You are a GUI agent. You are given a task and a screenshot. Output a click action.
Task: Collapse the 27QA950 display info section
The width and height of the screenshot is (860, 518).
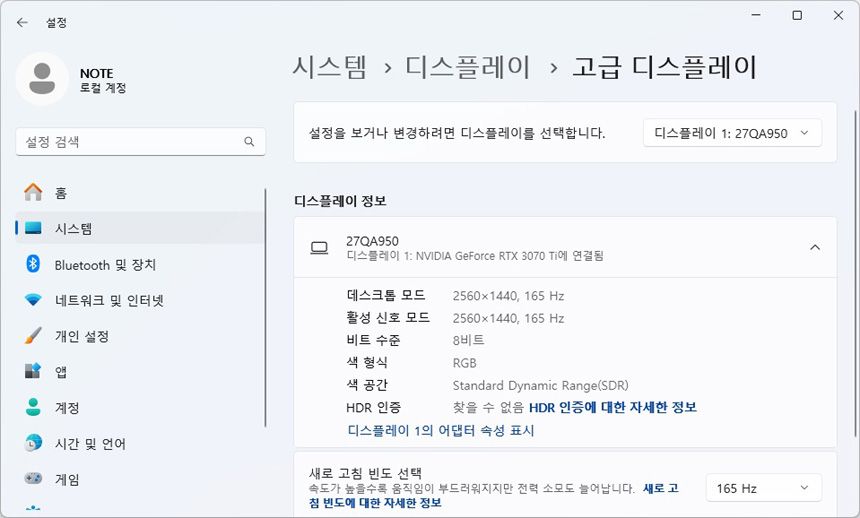814,248
